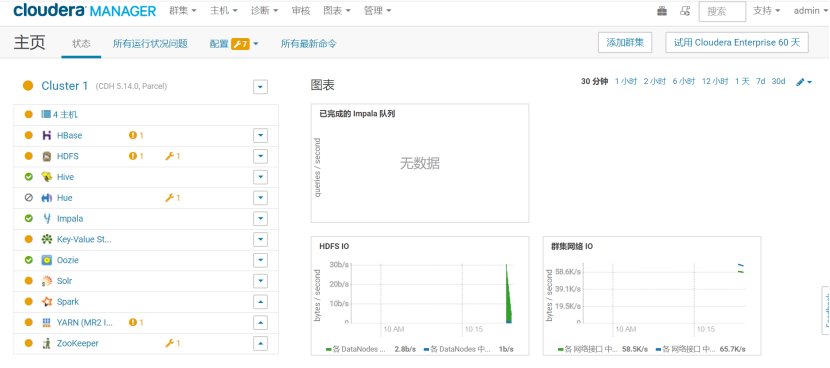The image size is (830, 368).
Task: Click the HBase service icon
Action: (47, 136)
